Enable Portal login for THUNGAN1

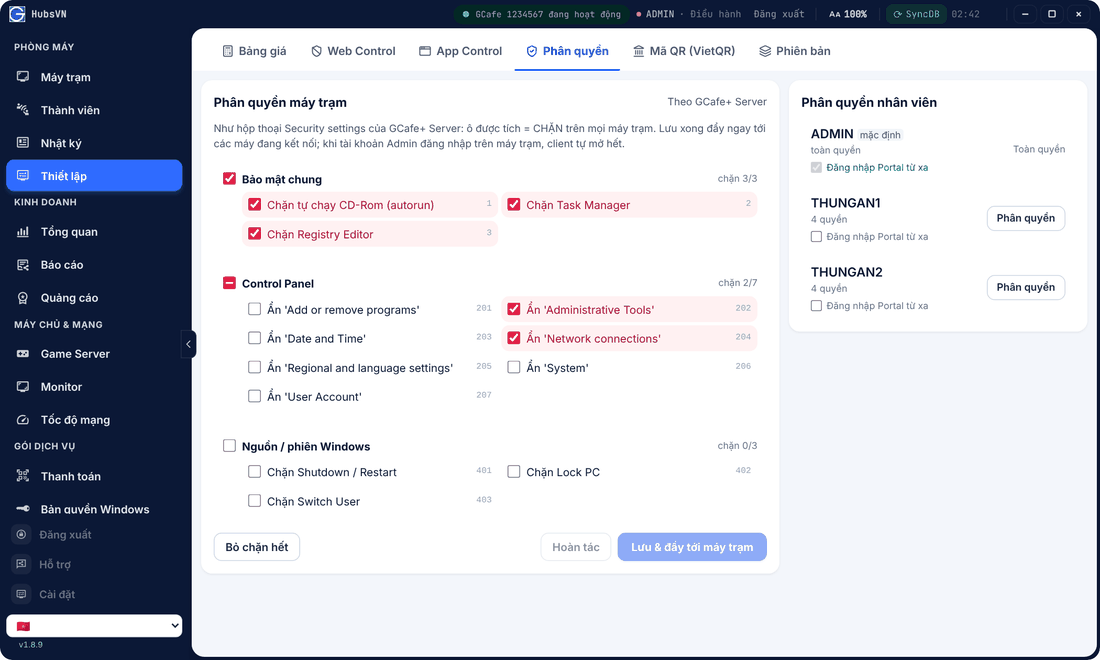point(816,236)
